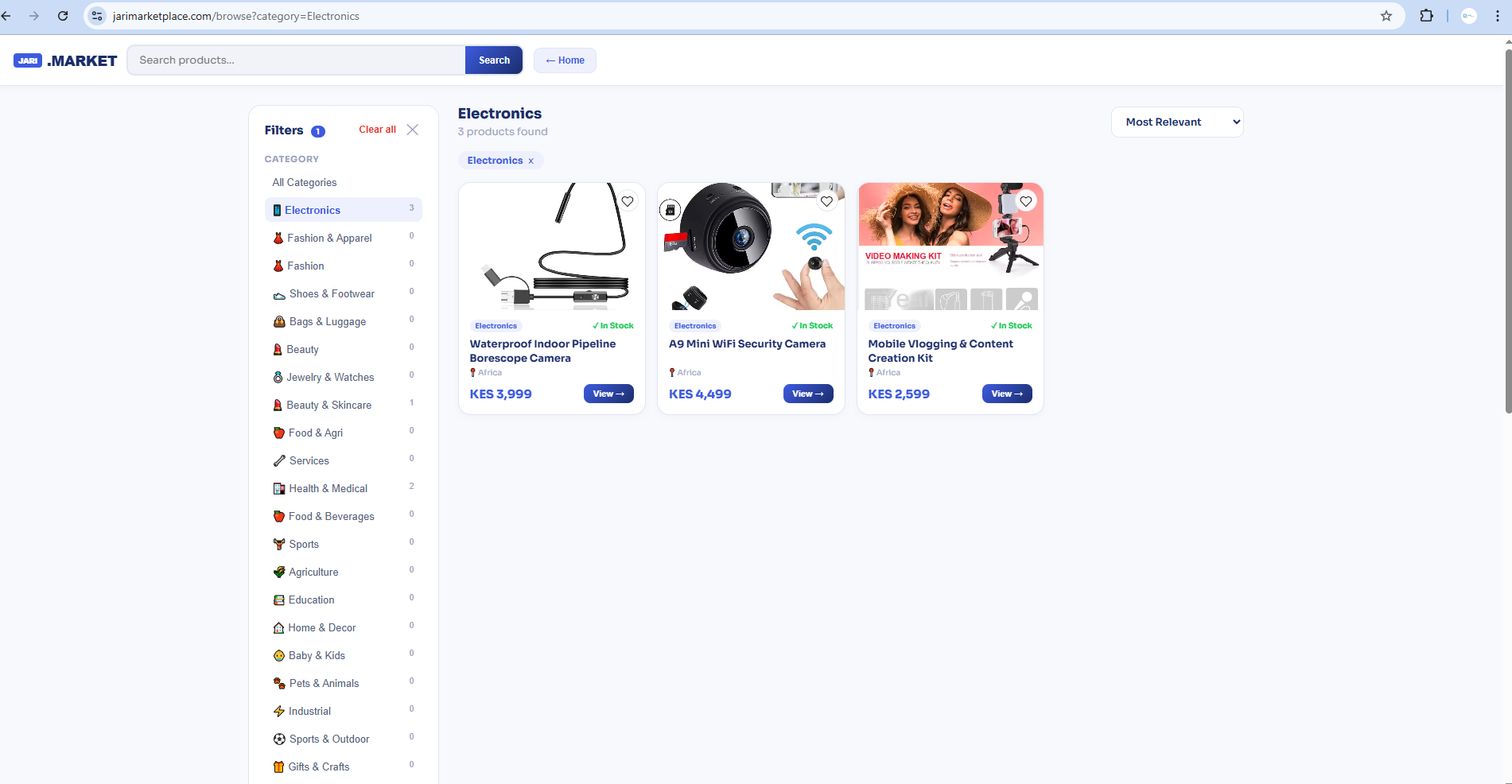Screen dimensions: 1512x784
Task: Favorite the Mobile Vlogging & Content Creation Kit
Action: tap(1025, 201)
